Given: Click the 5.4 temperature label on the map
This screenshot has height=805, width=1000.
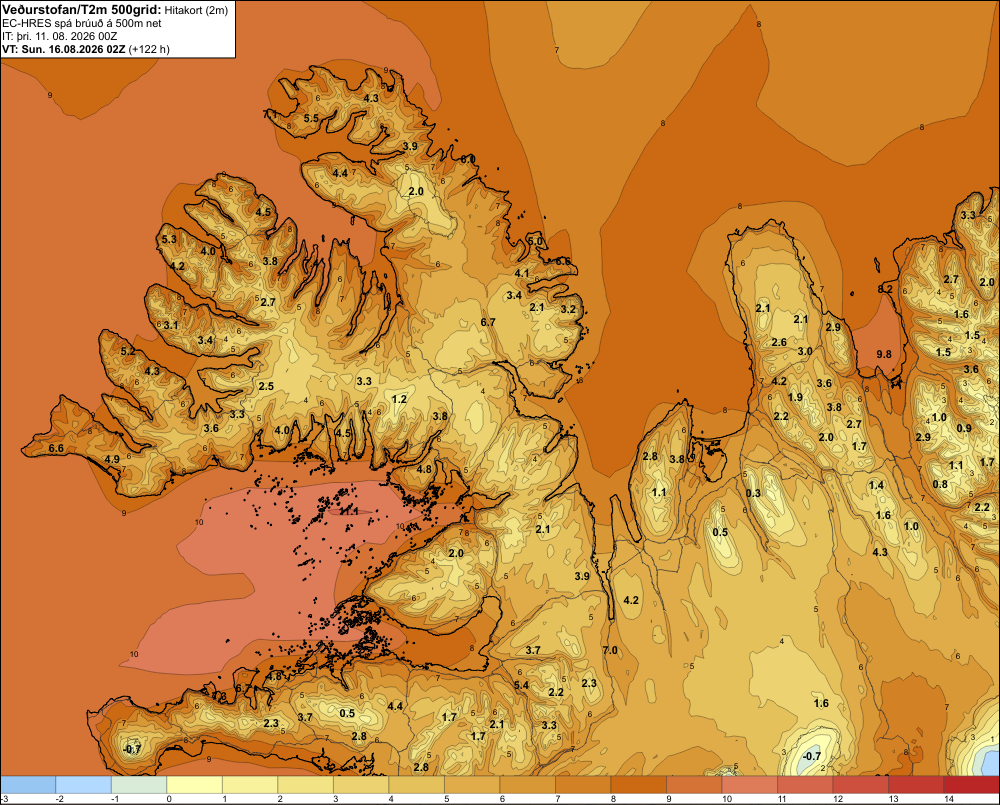Looking at the screenshot, I should point(521,685).
